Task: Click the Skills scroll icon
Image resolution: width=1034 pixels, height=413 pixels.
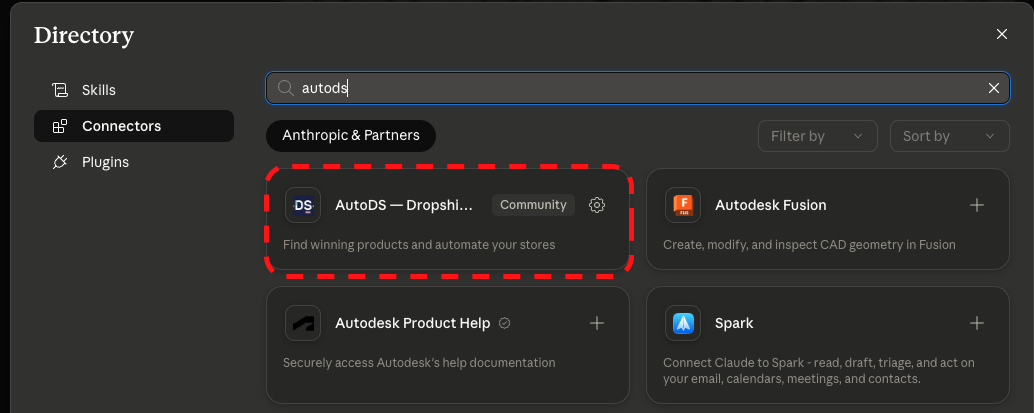Action: click(x=60, y=90)
